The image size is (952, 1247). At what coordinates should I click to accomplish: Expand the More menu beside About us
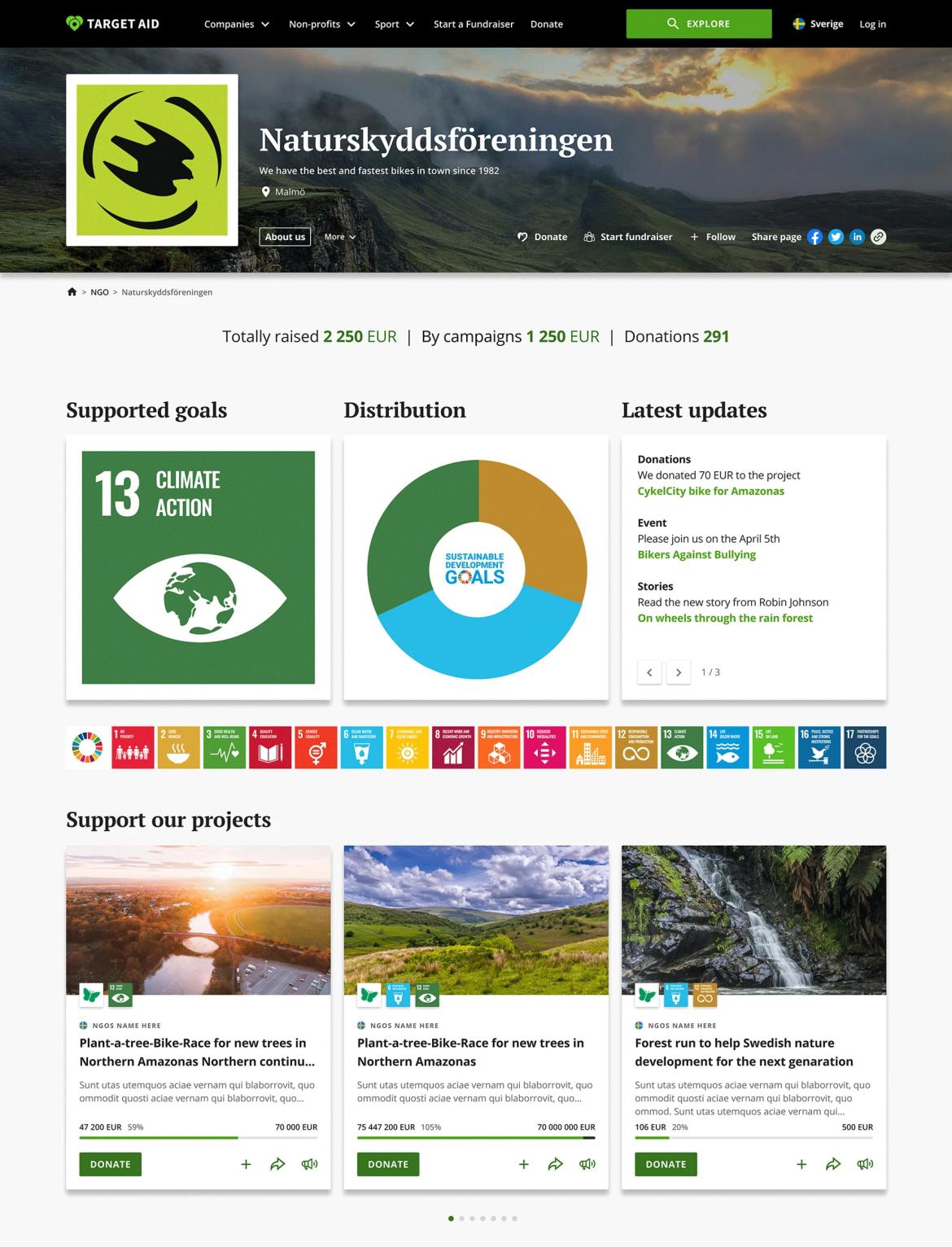click(339, 237)
